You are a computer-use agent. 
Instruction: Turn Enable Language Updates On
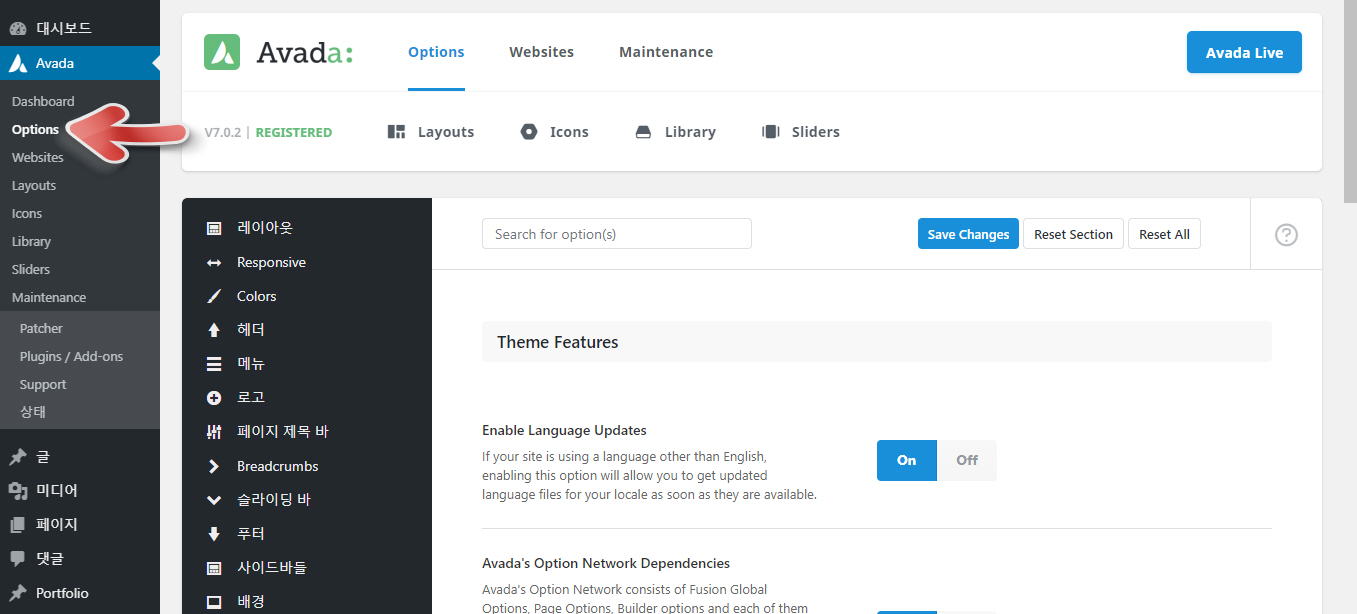pos(907,460)
